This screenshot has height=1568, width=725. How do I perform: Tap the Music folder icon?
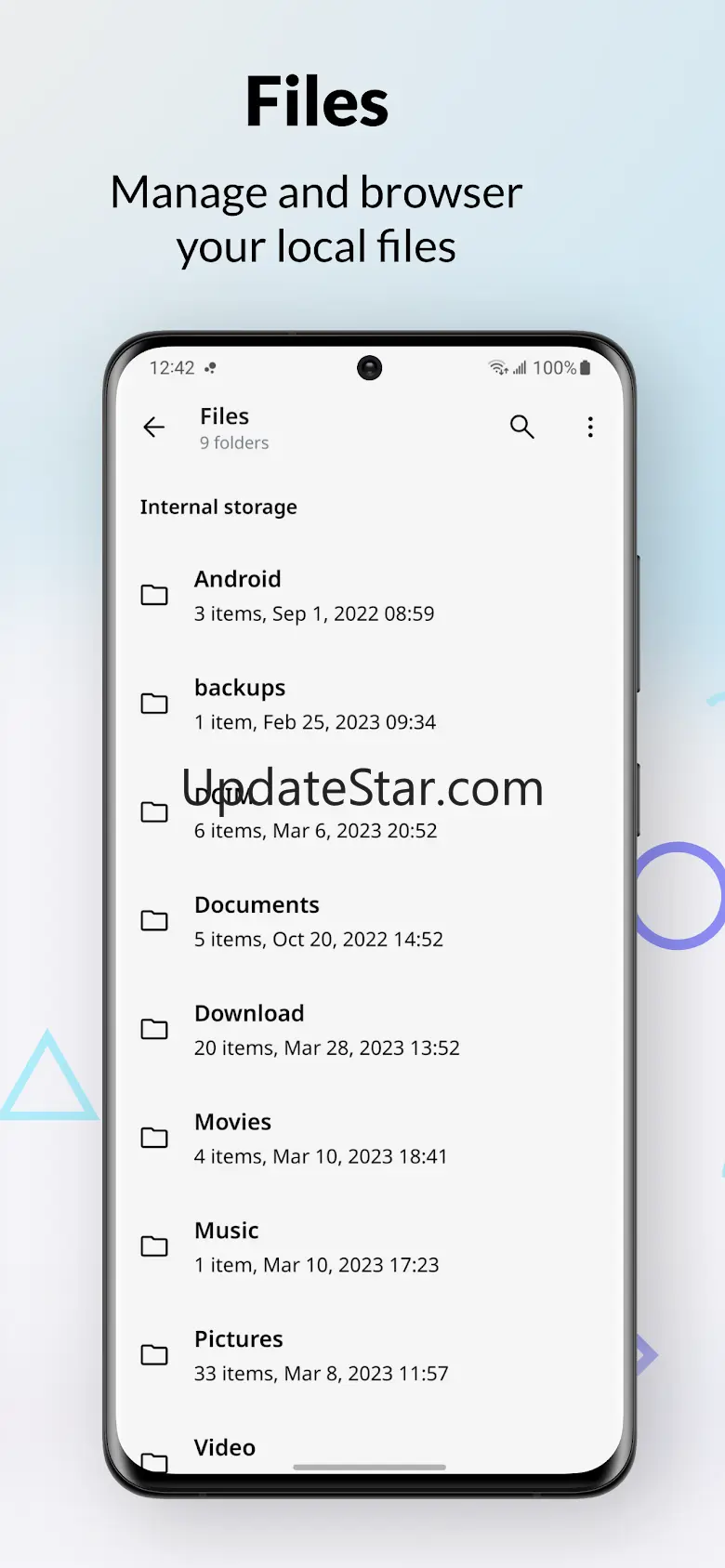154,1246
